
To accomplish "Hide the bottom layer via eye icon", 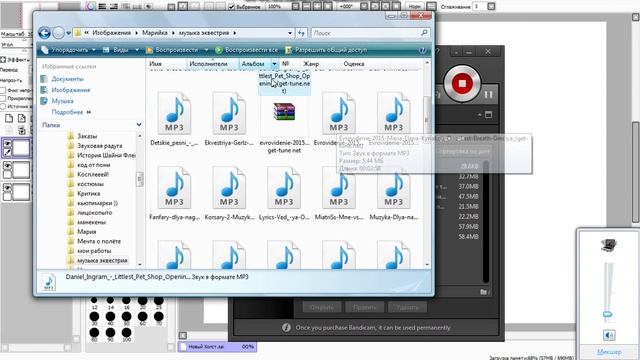I will (7, 187).
